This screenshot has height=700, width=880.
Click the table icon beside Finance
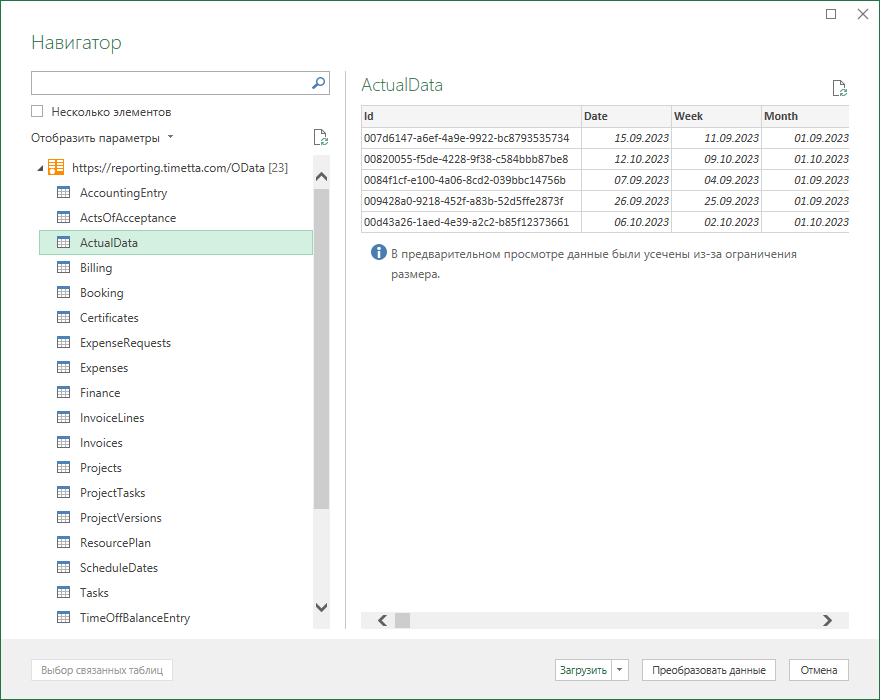[63, 393]
